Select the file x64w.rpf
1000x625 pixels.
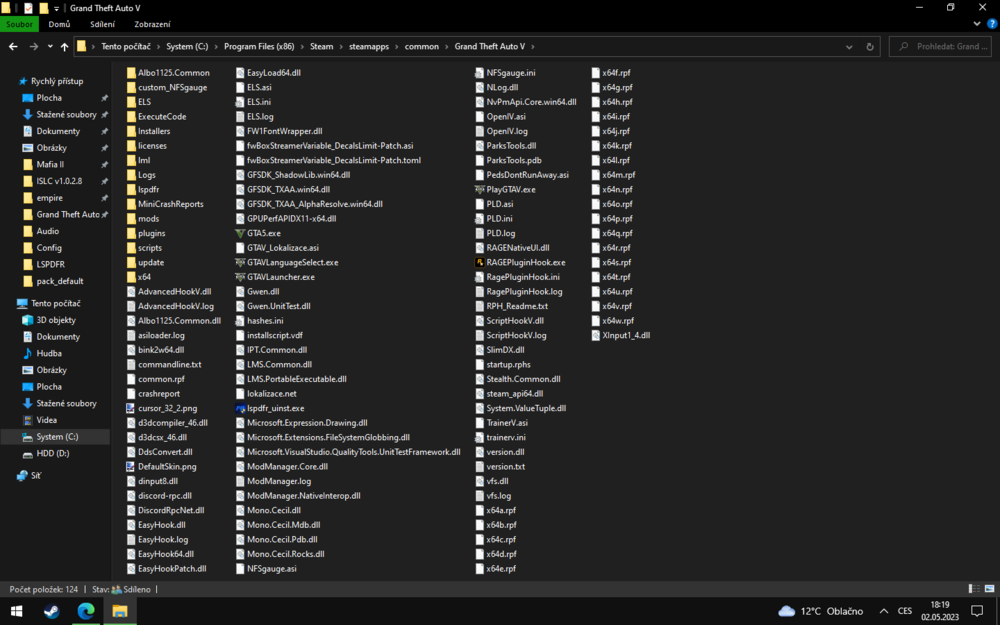click(618, 321)
